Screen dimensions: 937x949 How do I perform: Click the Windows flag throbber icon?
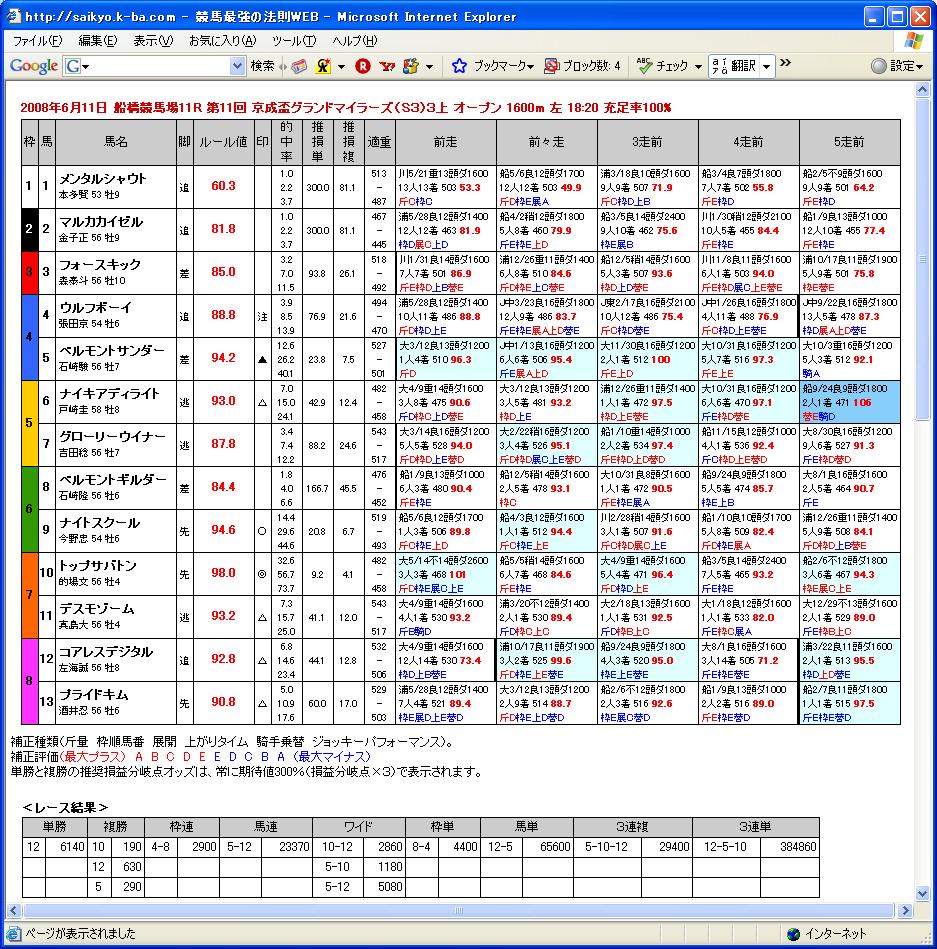pos(914,41)
